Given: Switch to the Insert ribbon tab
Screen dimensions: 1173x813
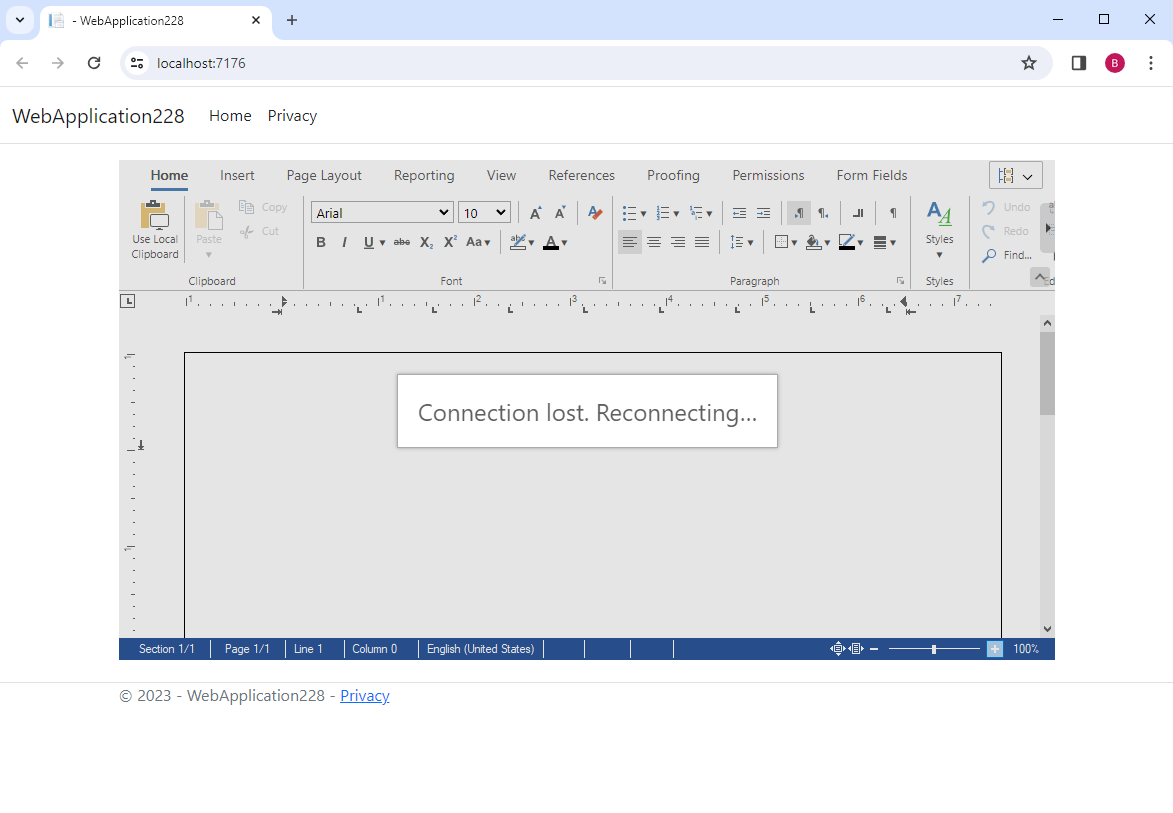Looking at the screenshot, I should [237, 176].
